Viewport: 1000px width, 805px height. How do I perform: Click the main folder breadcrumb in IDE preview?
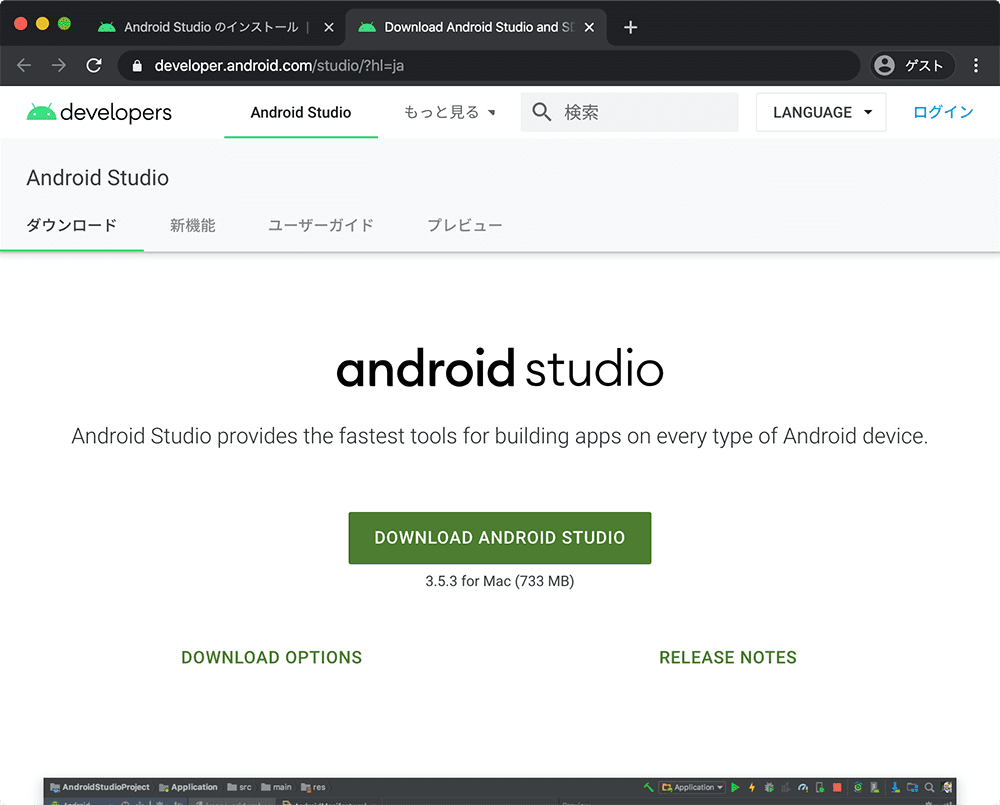coord(276,787)
